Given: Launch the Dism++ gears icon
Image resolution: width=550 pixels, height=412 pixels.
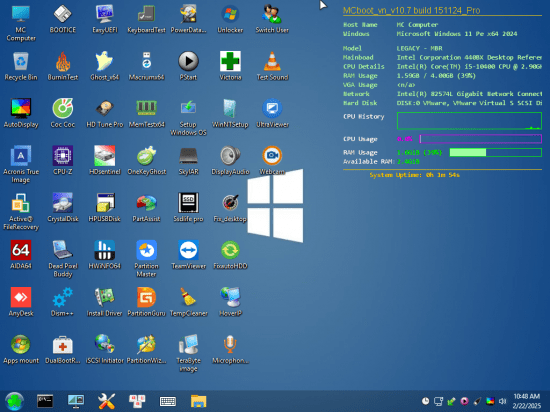Looking at the screenshot, I should point(62,302).
